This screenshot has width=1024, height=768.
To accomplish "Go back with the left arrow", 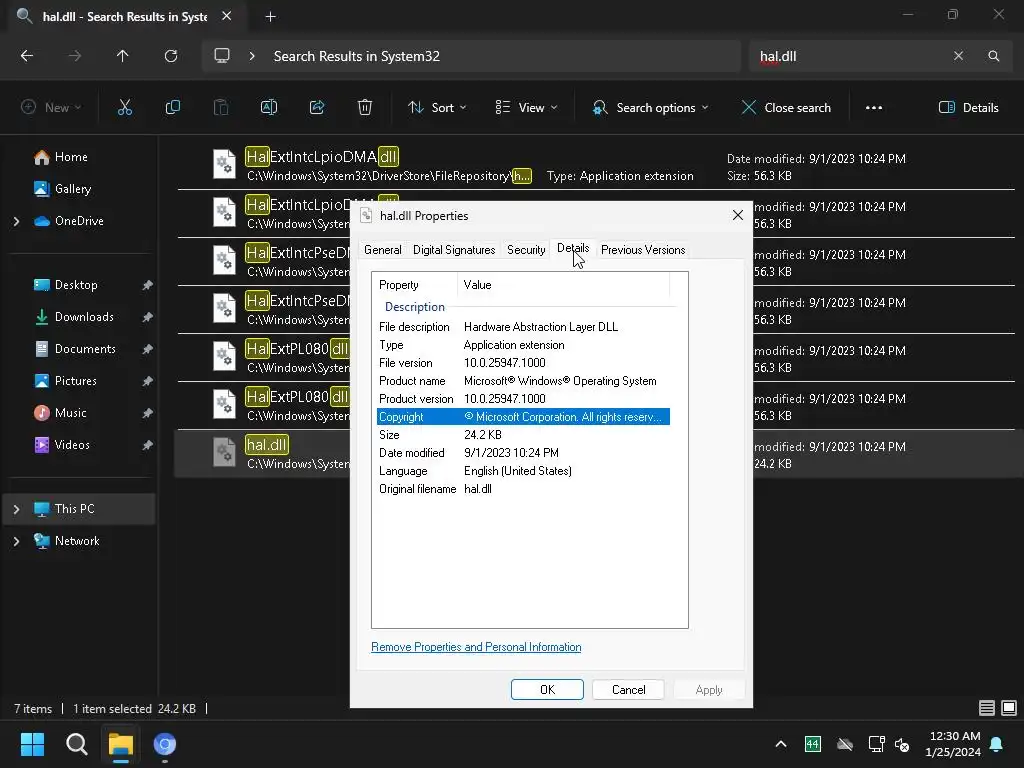I will pyautogui.click(x=27, y=56).
